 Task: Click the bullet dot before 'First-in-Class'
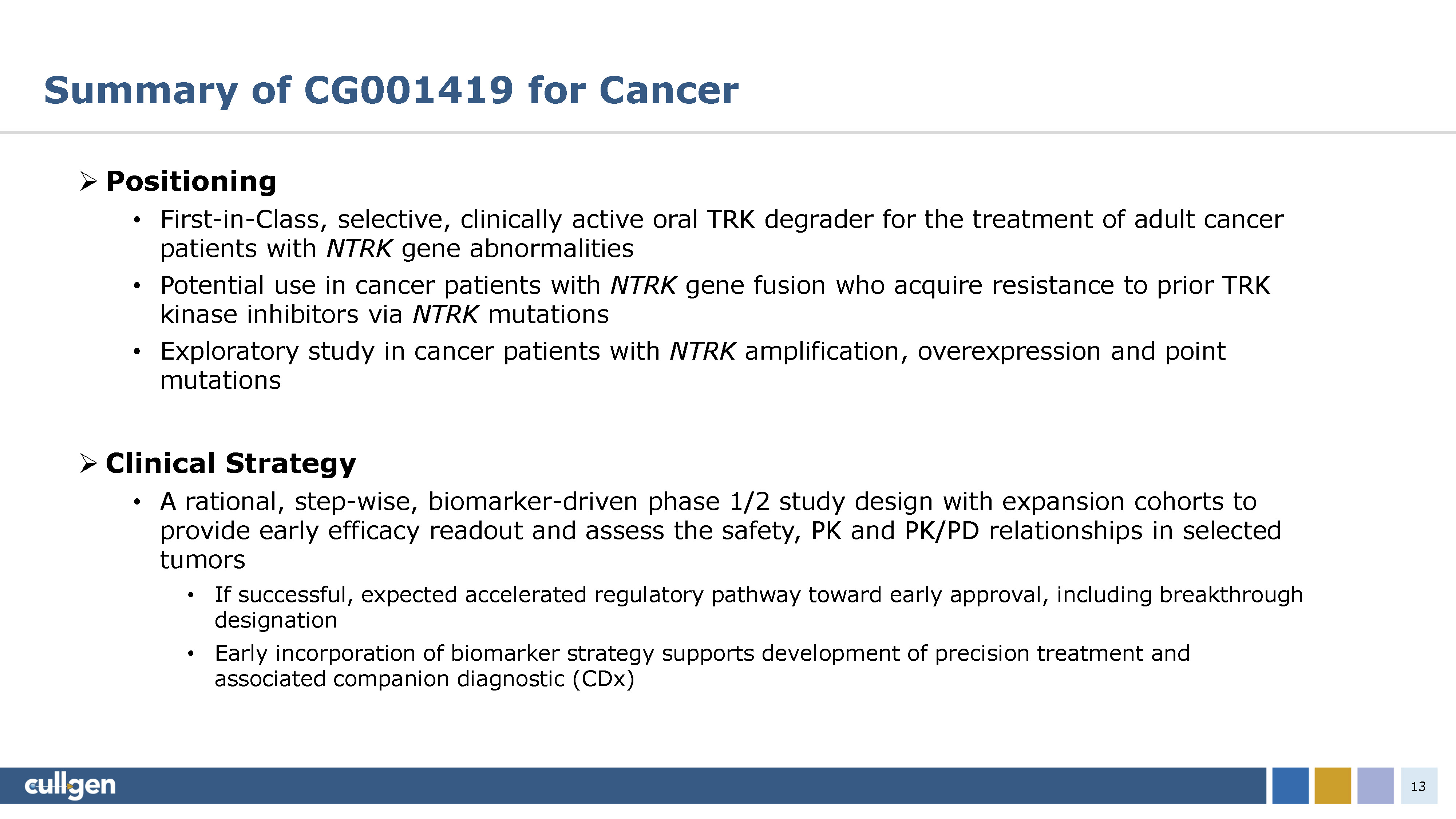(x=136, y=220)
